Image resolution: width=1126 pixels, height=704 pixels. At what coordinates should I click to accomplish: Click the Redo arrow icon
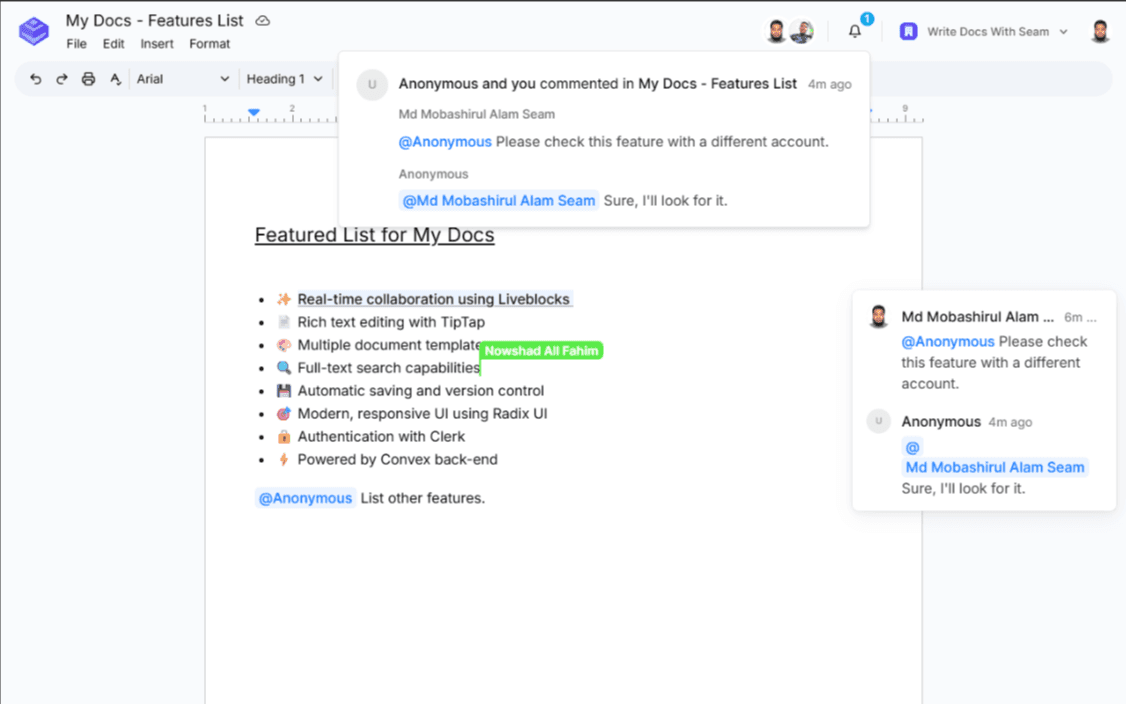tap(62, 79)
